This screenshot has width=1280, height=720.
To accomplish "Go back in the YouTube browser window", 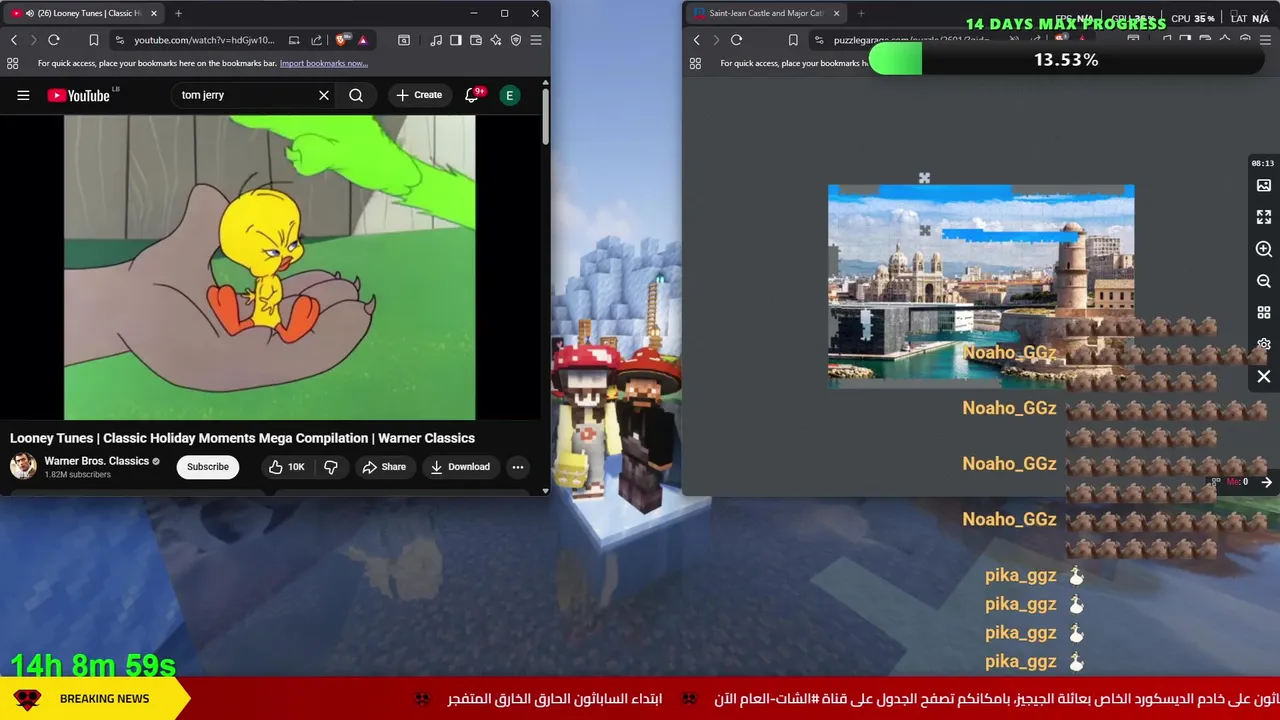I will click(14, 40).
